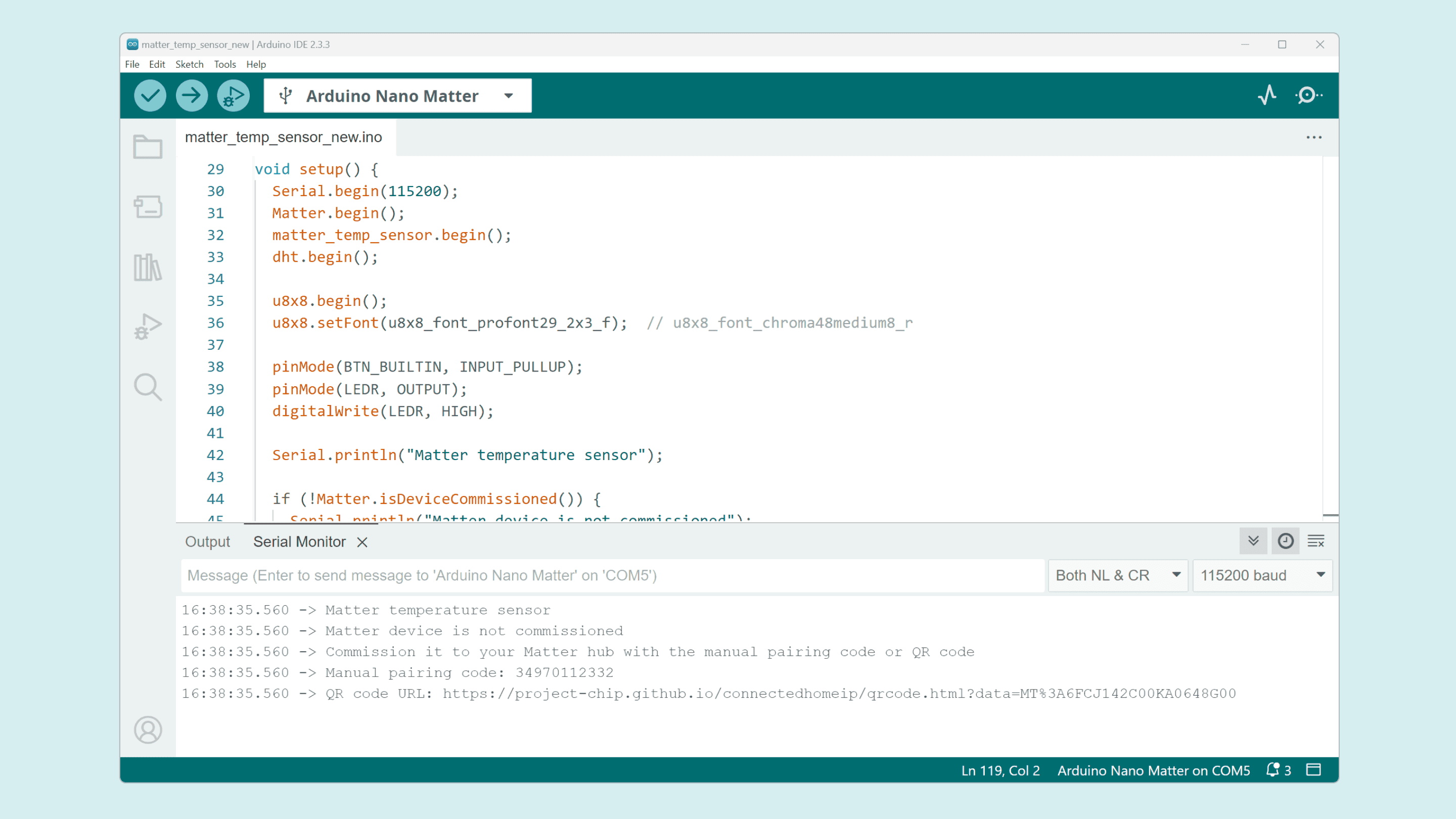Upload the sketch with the arrow button

coord(191,96)
